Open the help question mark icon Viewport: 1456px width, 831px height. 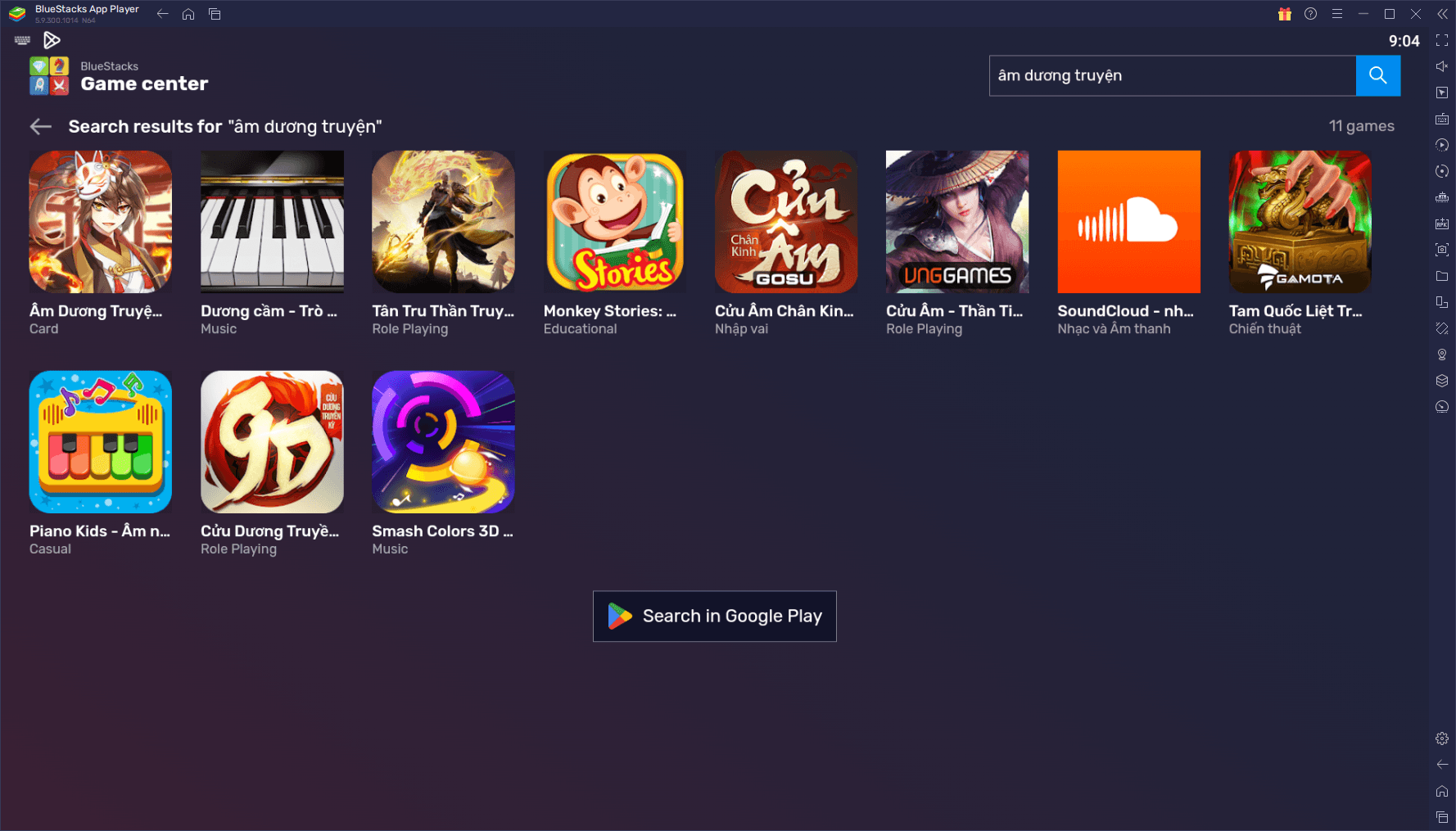point(1310,14)
